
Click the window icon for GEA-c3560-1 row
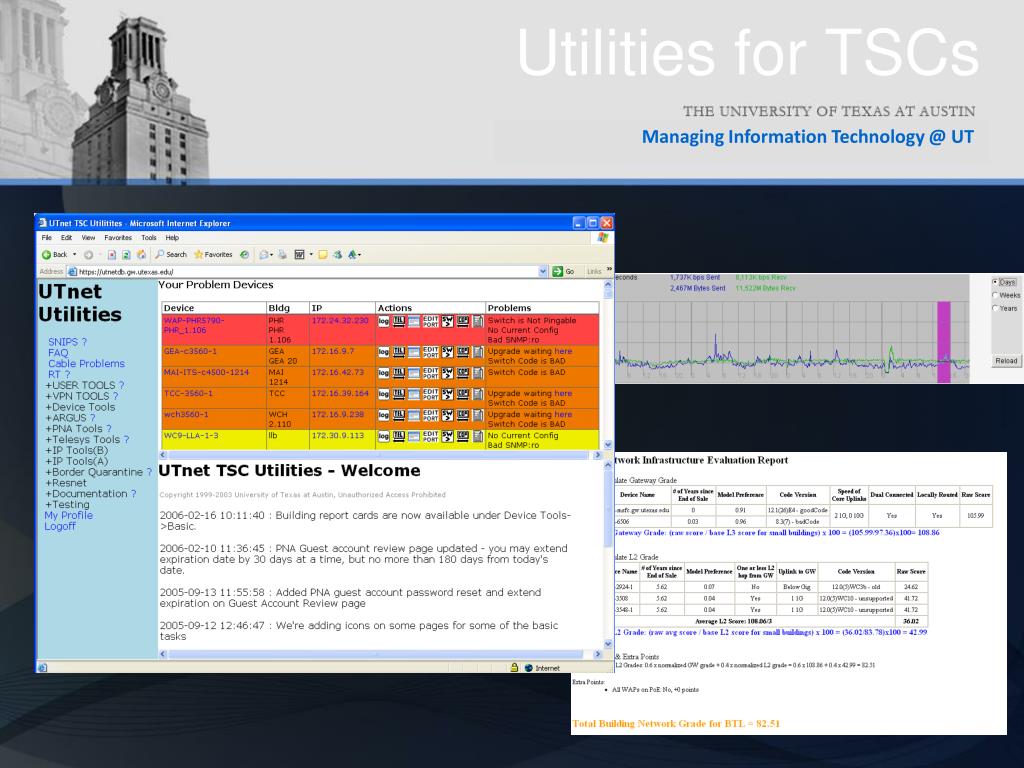414,352
